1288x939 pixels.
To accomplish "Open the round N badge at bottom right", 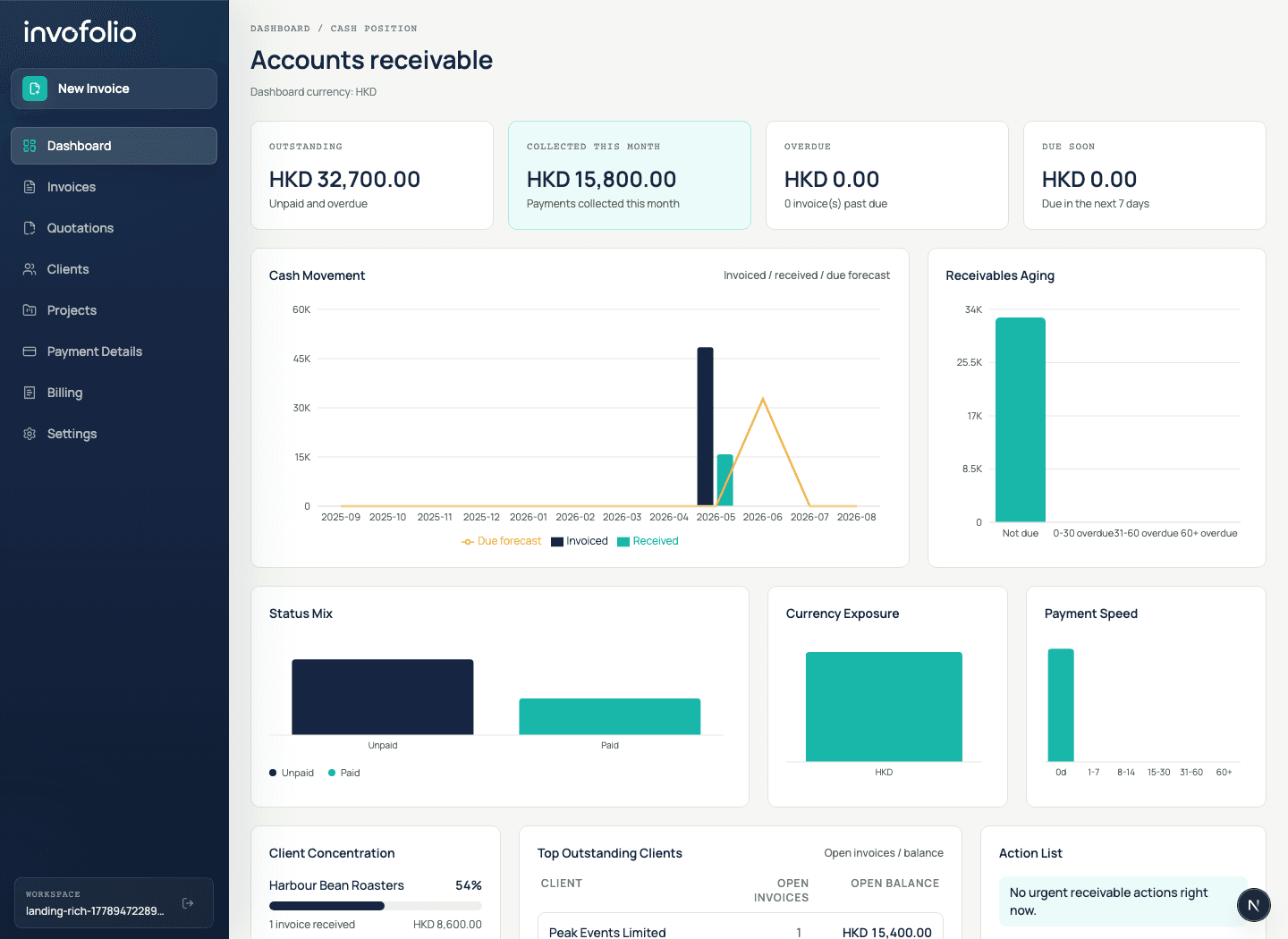I will coord(1254,905).
